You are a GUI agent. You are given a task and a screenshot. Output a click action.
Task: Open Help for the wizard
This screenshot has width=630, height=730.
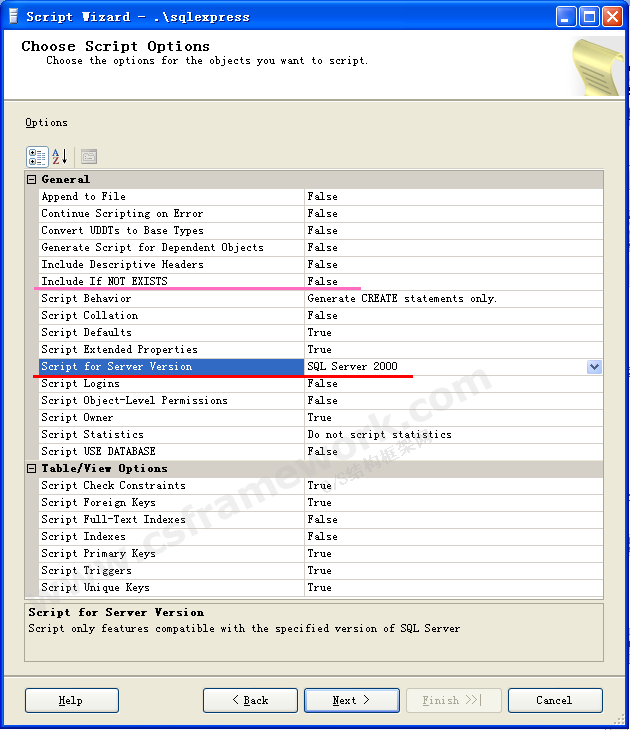click(71, 700)
